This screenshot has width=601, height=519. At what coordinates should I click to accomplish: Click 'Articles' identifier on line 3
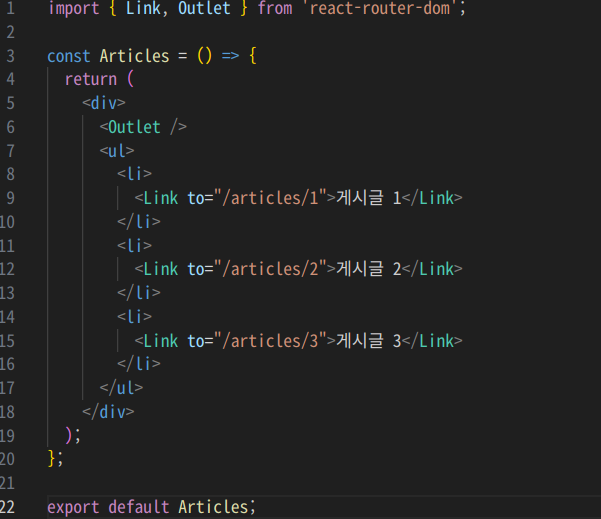pos(135,56)
